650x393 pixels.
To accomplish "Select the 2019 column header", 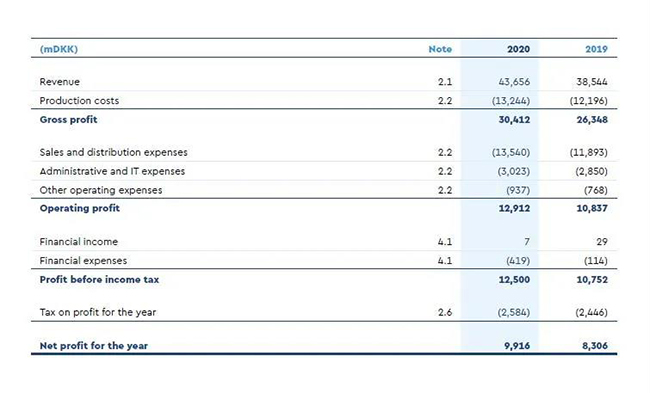I will [x=596, y=49].
